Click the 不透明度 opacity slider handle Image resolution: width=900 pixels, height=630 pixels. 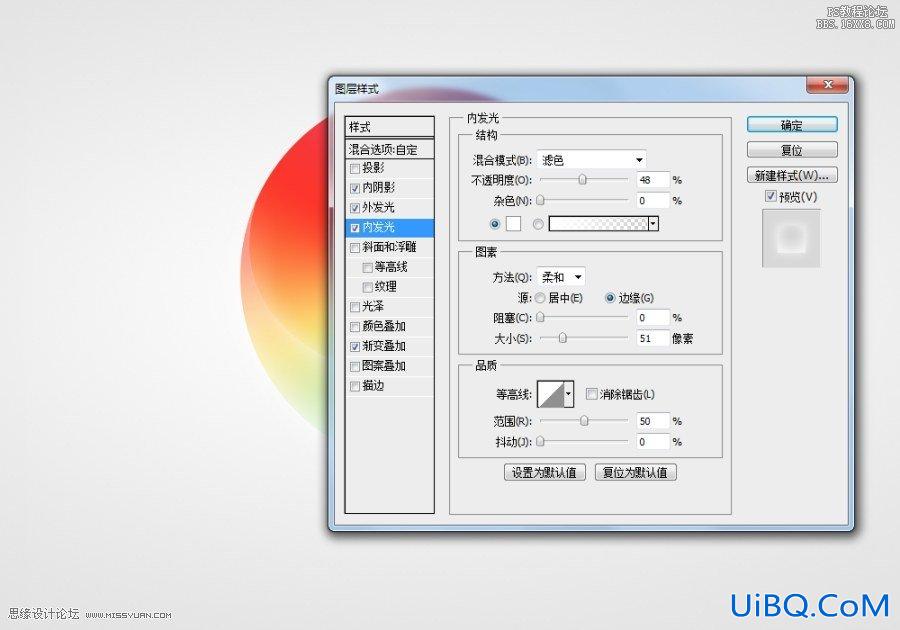583,180
